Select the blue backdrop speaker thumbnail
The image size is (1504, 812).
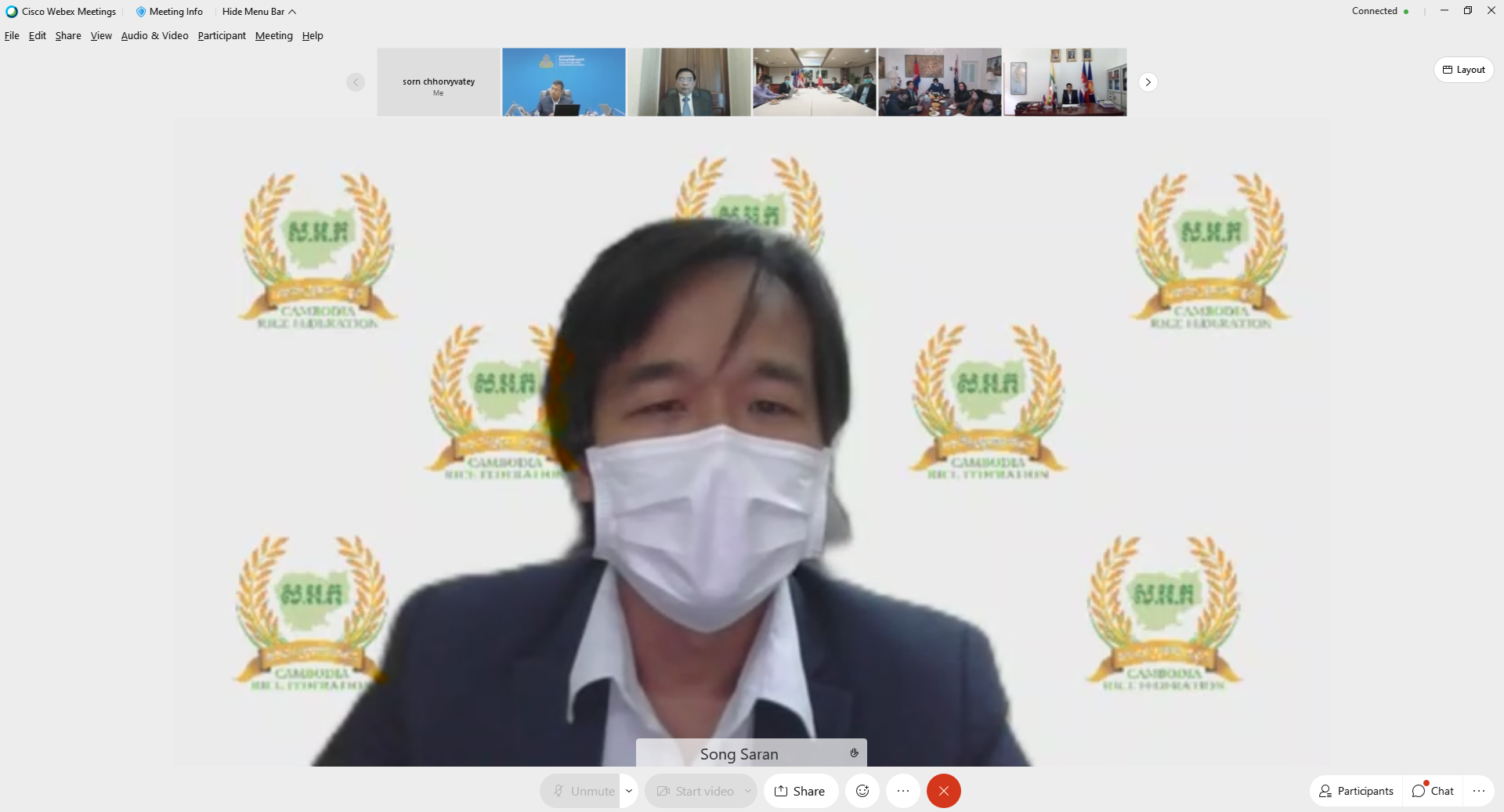564,82
